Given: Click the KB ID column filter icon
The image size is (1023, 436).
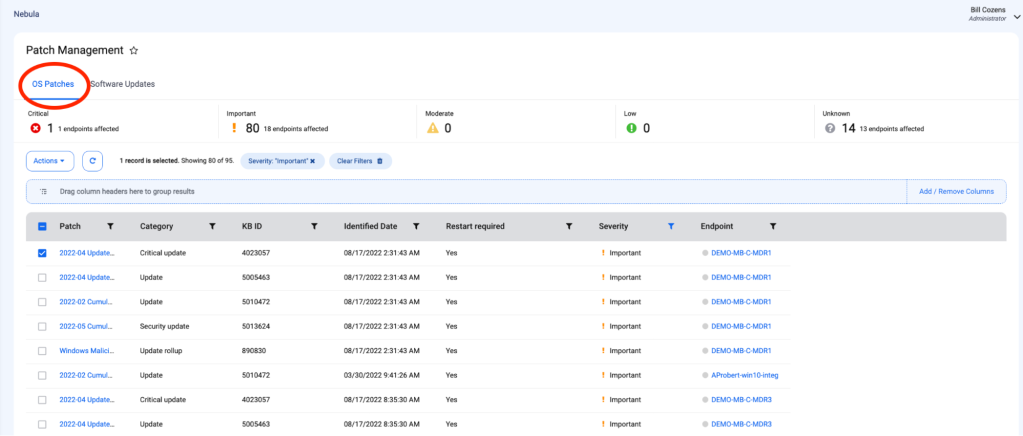Looking at the screenshot, I should (x=314, y=227).
